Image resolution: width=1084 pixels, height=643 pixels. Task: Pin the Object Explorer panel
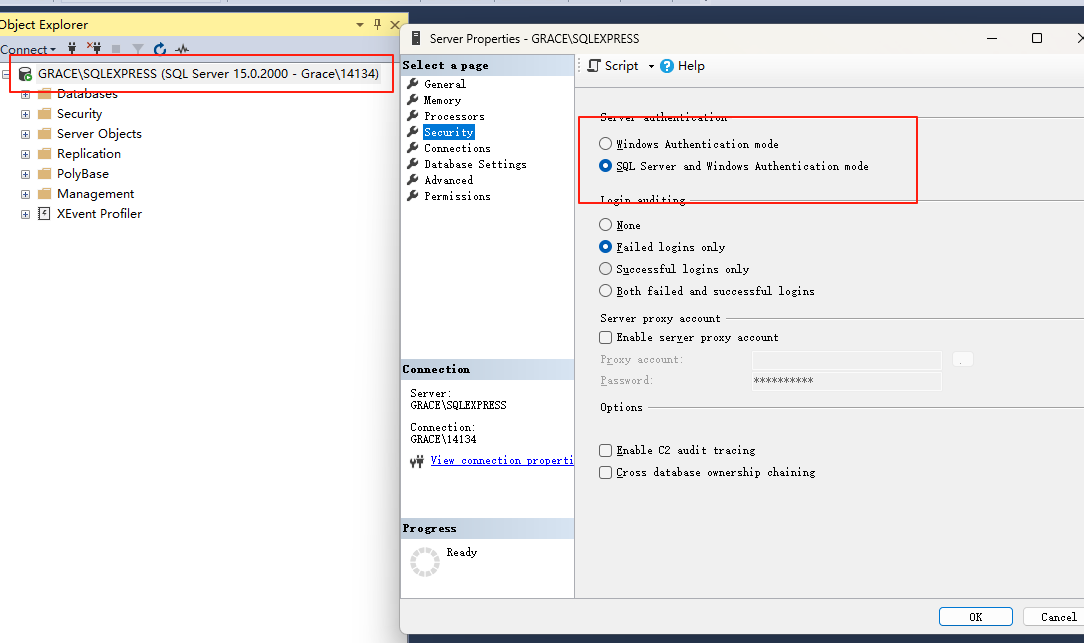pos(377,24)
